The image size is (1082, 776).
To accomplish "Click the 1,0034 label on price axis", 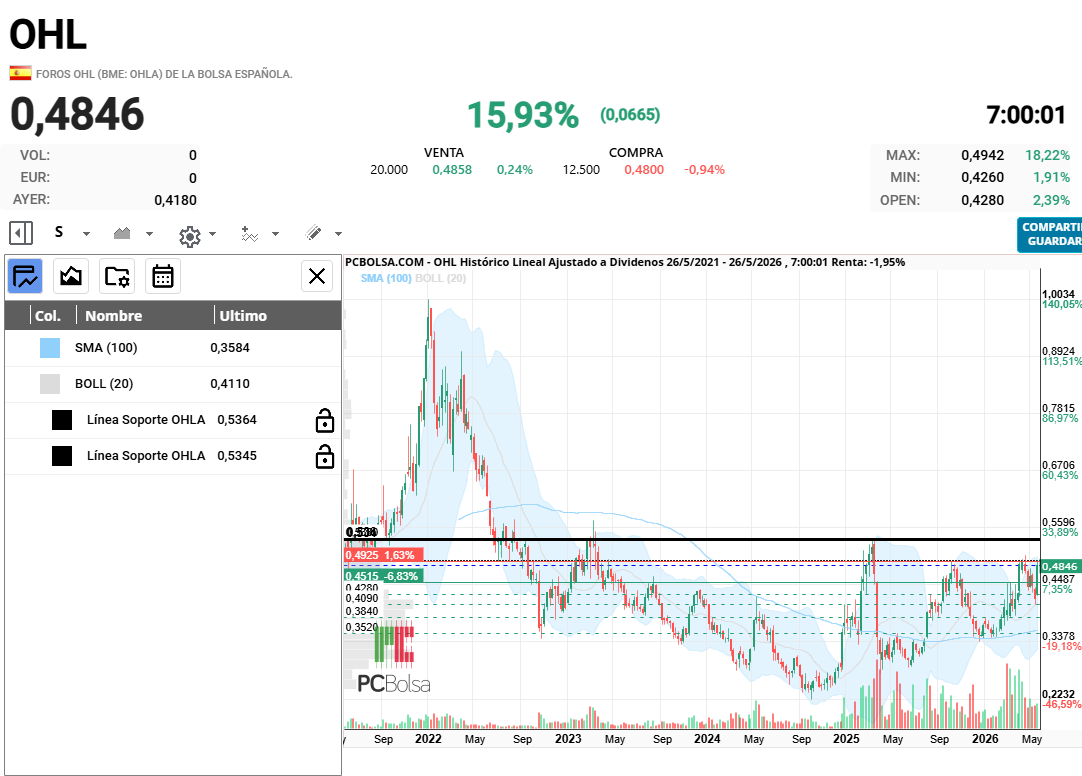I will point(1059,295).
